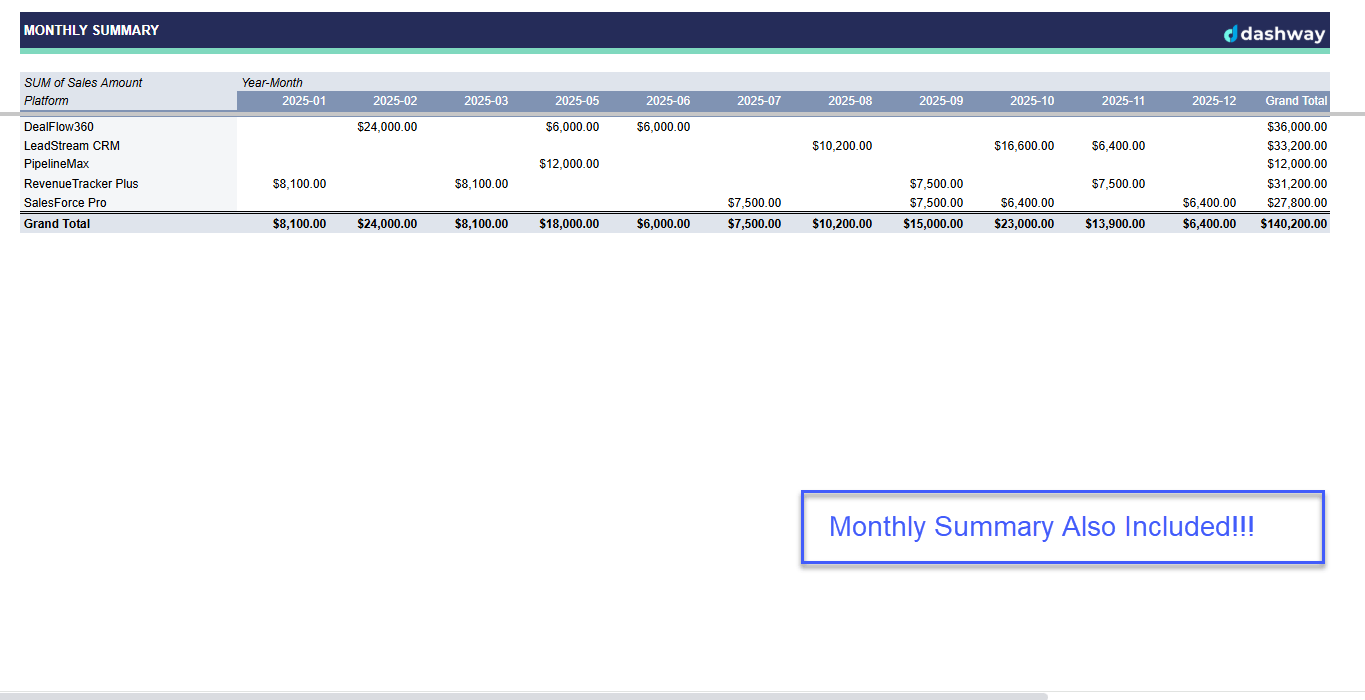Select the 2025-03 column header
The image size is (1365, 700).
[x=486, y=101]
